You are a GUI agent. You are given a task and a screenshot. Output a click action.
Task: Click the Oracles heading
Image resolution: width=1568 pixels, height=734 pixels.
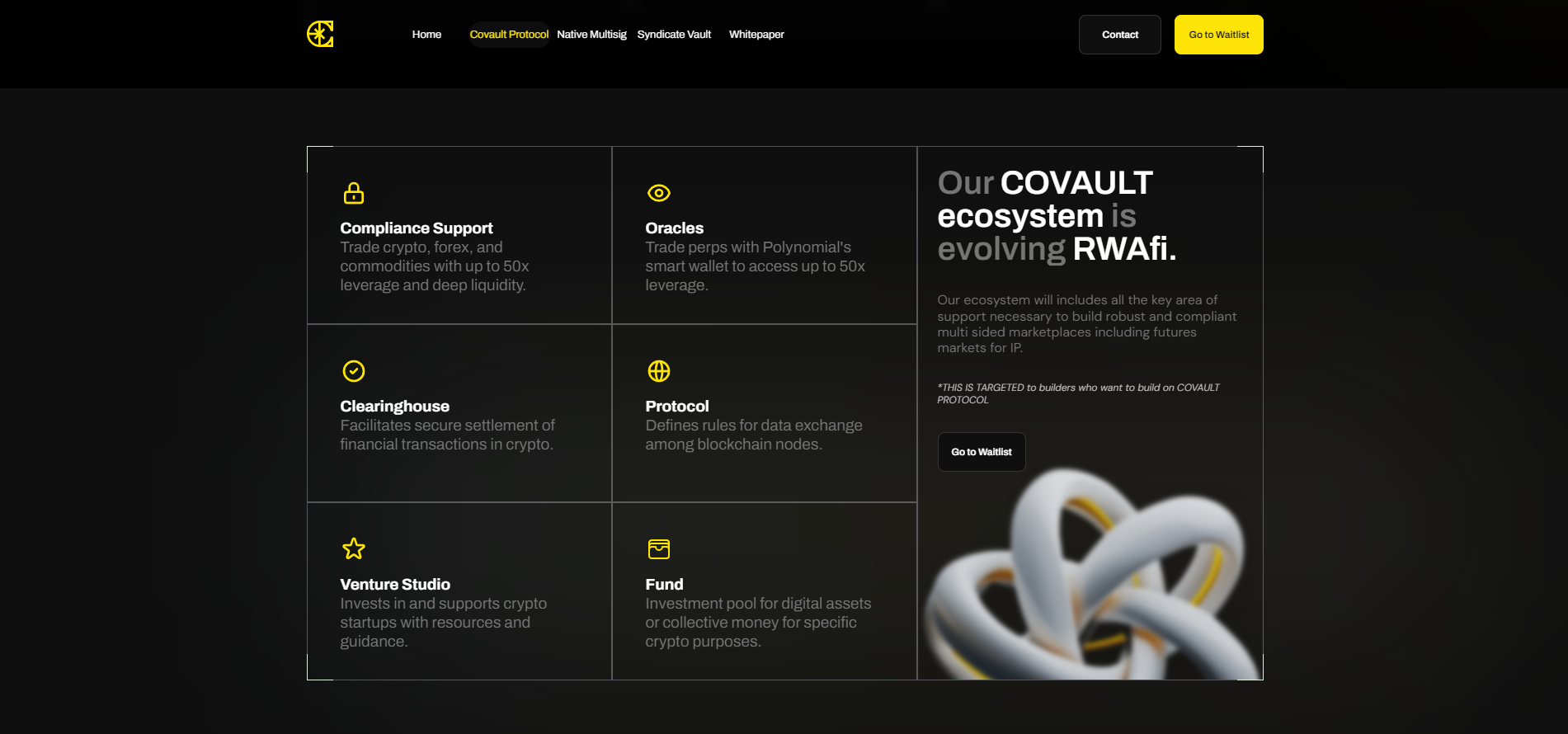[675, 228]
